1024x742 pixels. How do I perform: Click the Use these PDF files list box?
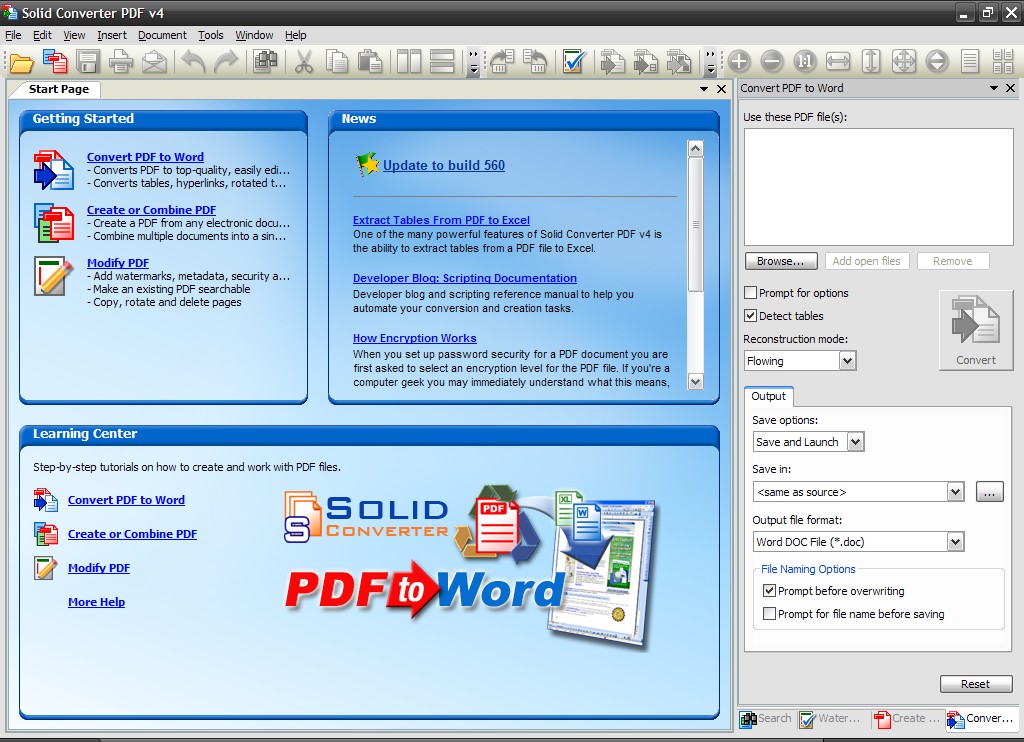(x=878, y=187)
